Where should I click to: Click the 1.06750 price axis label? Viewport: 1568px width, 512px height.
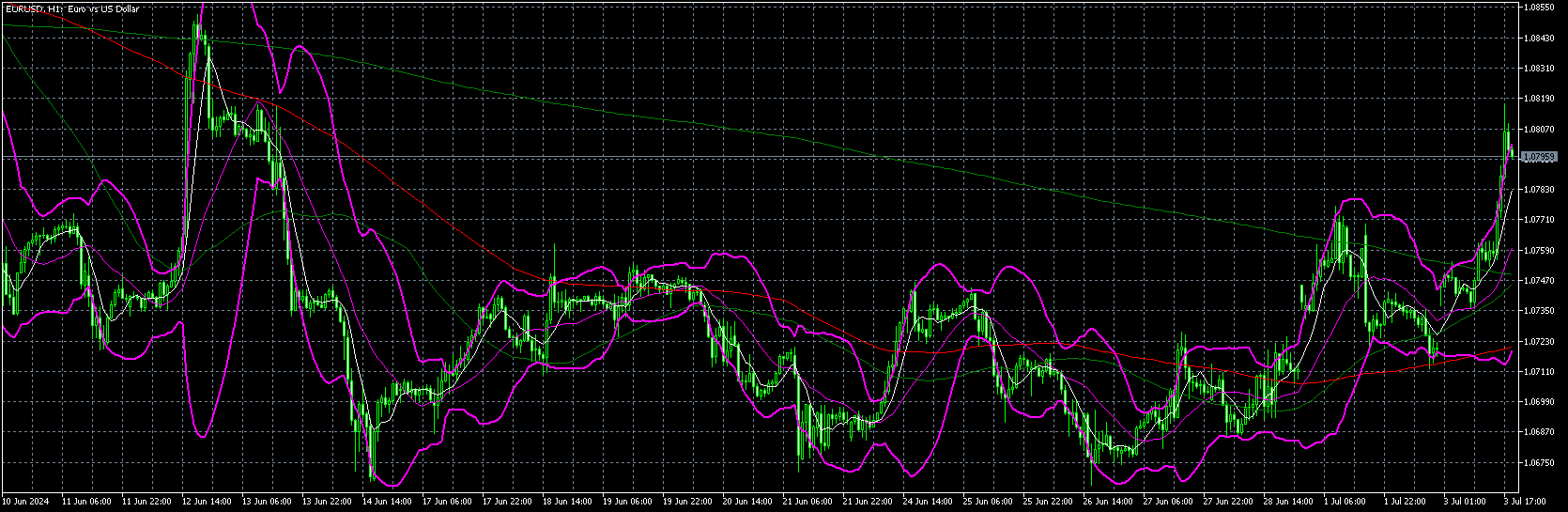pos(1541,462)
